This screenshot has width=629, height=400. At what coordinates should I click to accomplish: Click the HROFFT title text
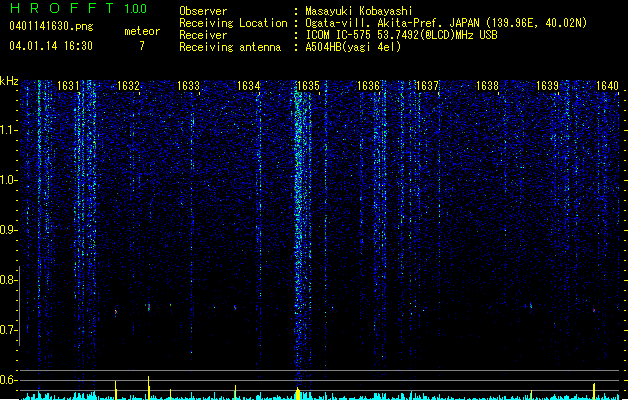(x=62, y=8)
